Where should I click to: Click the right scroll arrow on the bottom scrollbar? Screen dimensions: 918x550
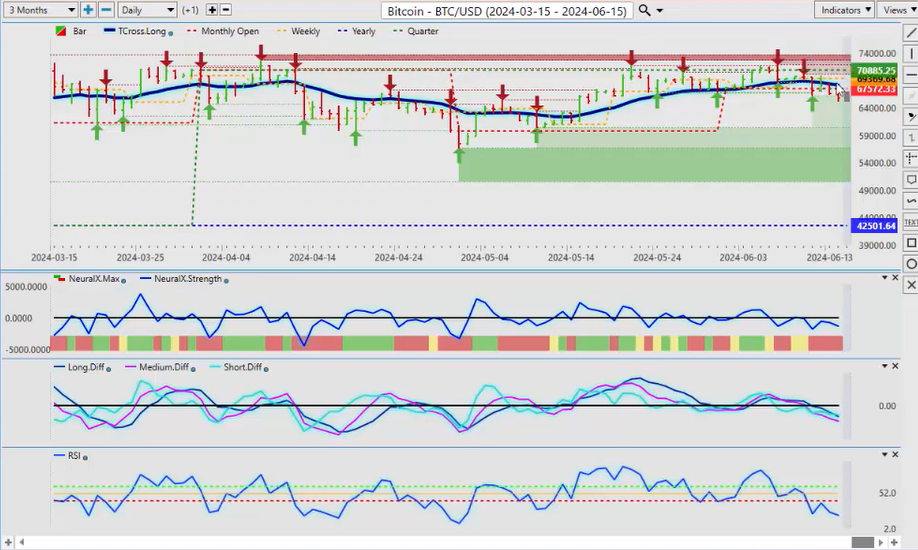point(881,542)
